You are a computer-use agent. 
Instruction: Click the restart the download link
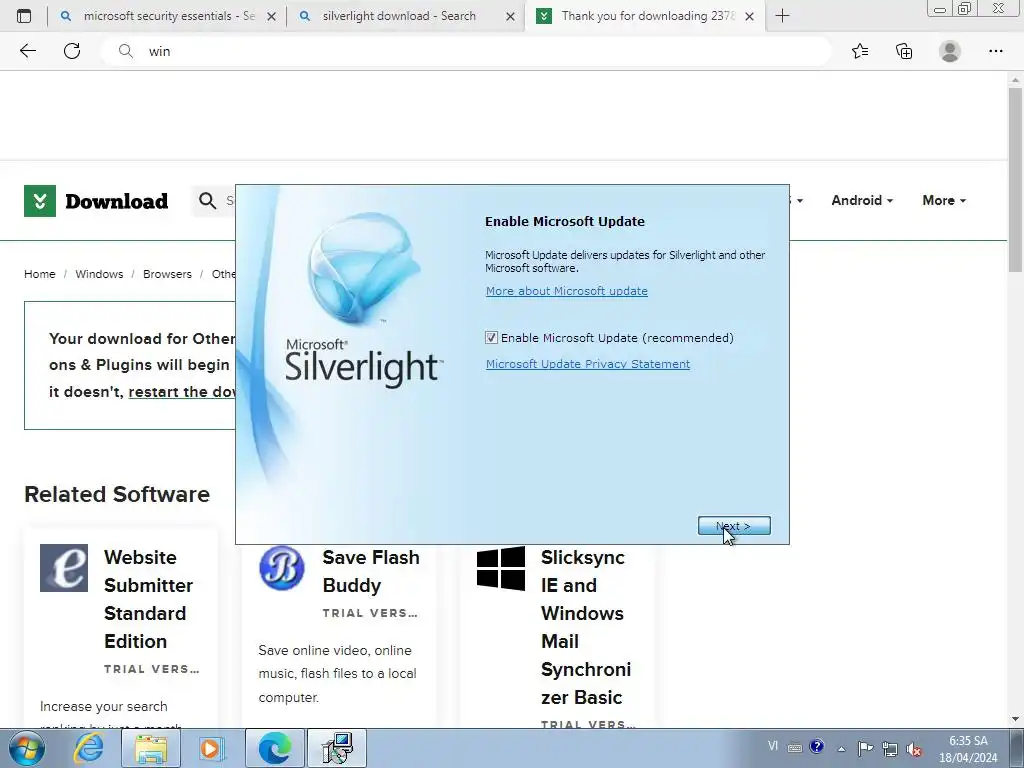(x=182, y=392)
